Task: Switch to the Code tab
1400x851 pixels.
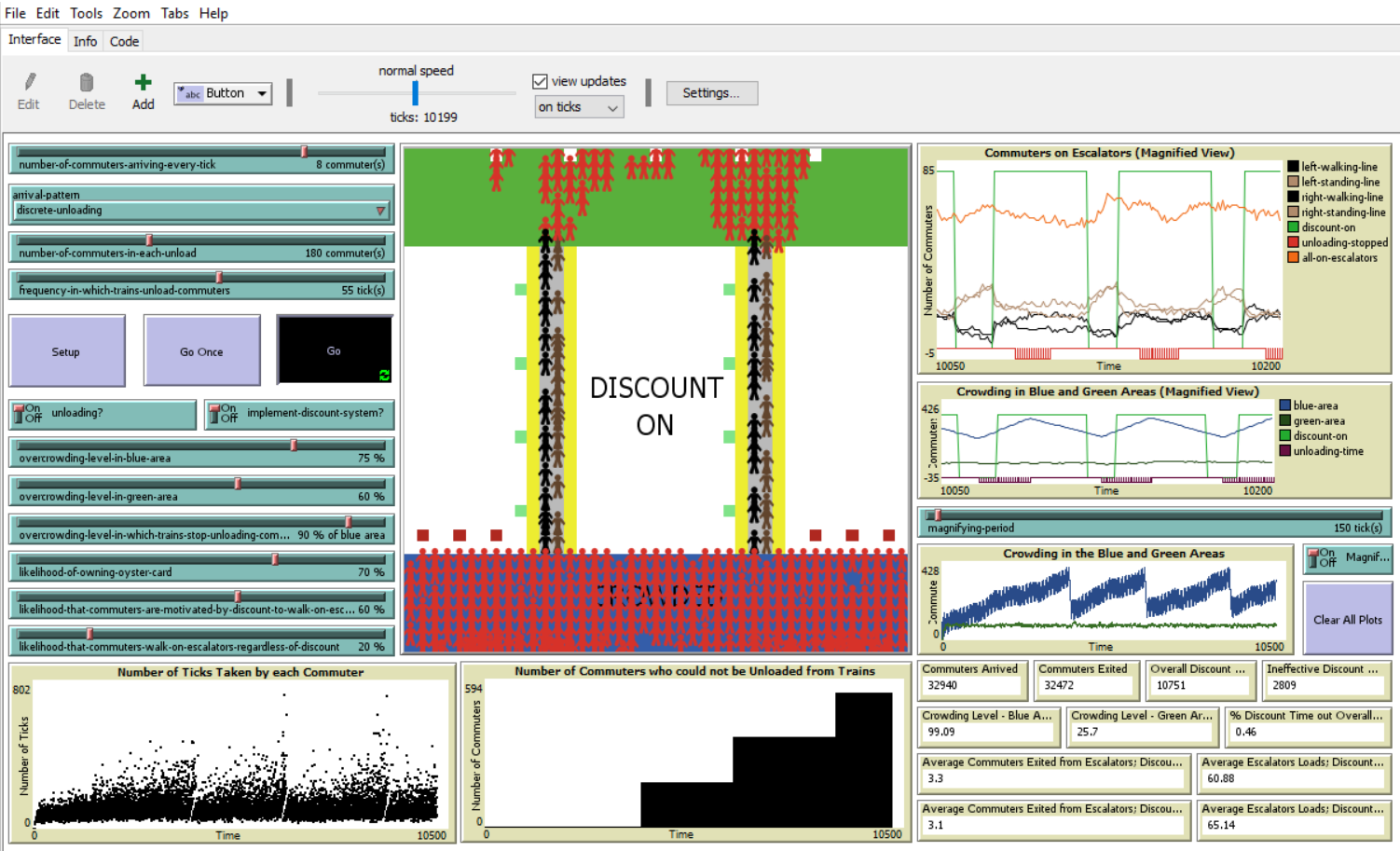Action: pyautogui.click(x=124, y=41)
